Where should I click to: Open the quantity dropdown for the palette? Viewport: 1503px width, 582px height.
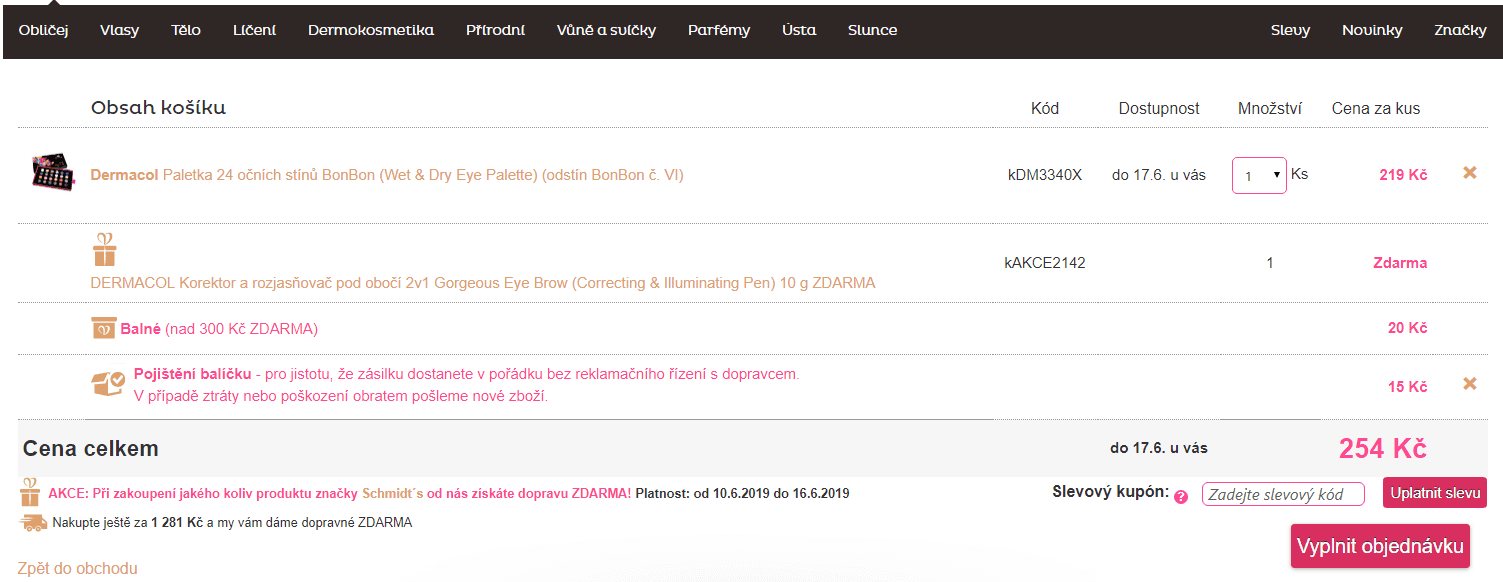[1259, 176]
